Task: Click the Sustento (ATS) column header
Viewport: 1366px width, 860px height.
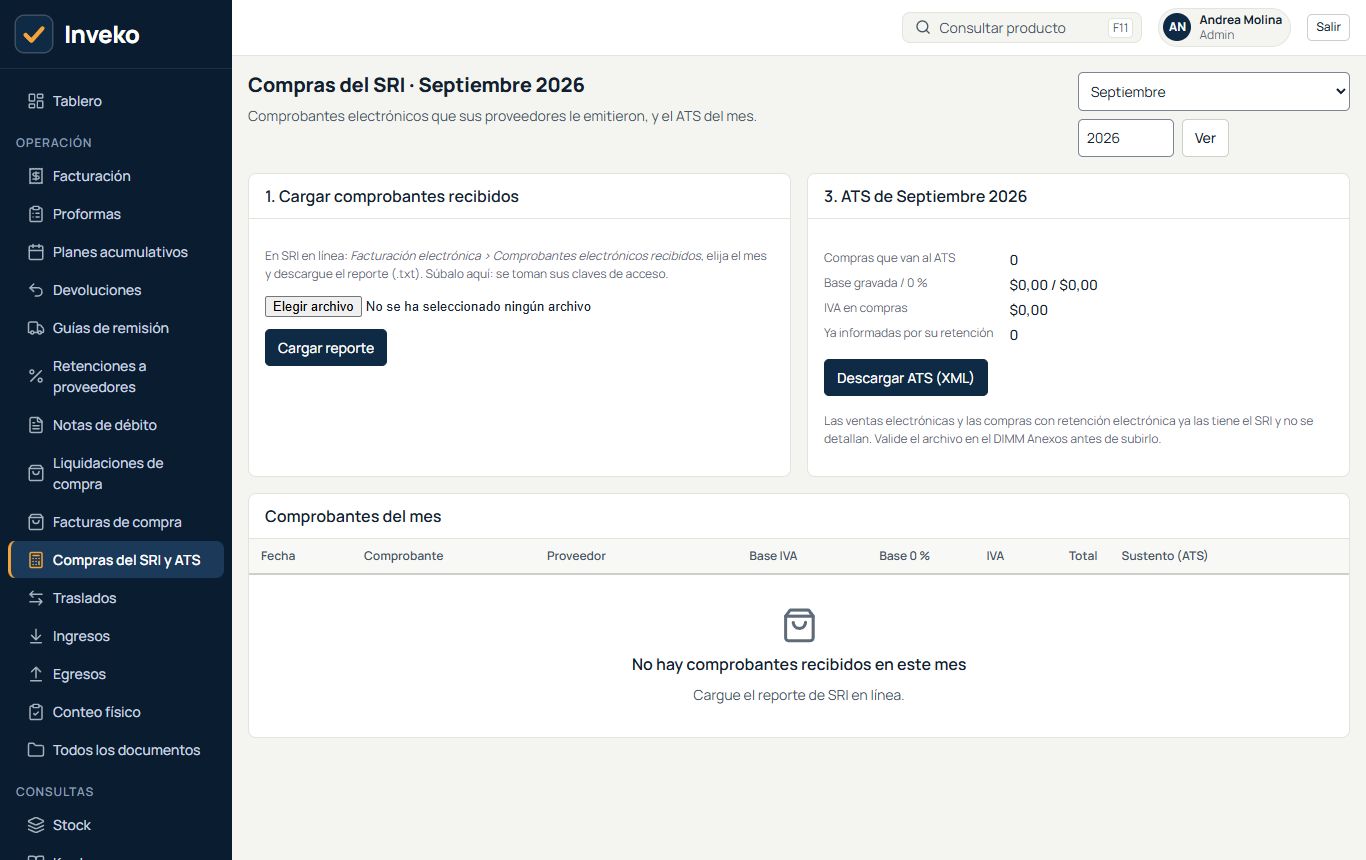Action: [x=1164, y=556]
